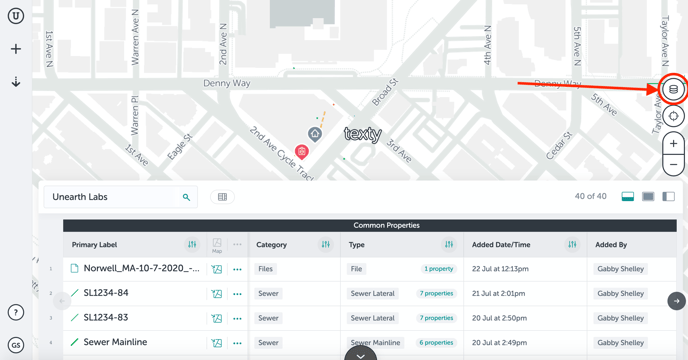The image size is (688, 360).
Task: Show SL1234-83 on the map
Action: (x=217, y=318)
